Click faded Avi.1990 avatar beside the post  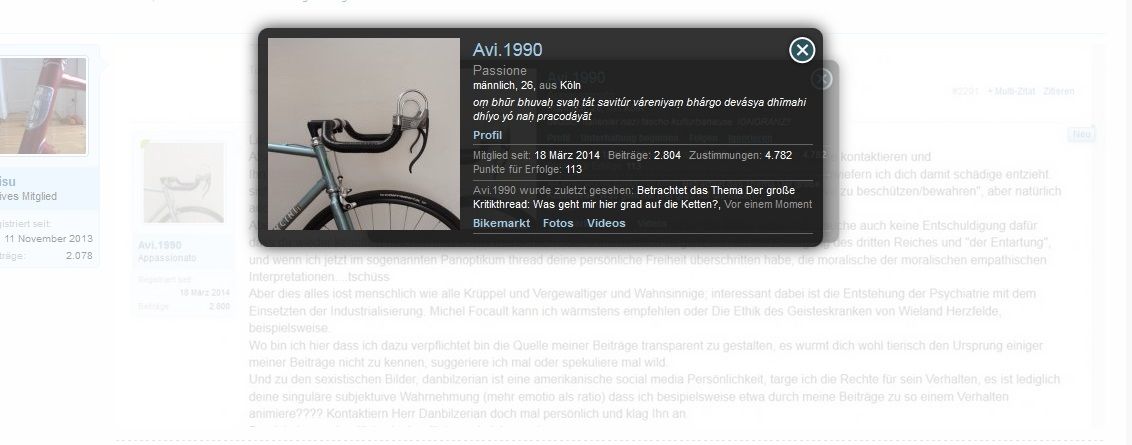[183, 182]
